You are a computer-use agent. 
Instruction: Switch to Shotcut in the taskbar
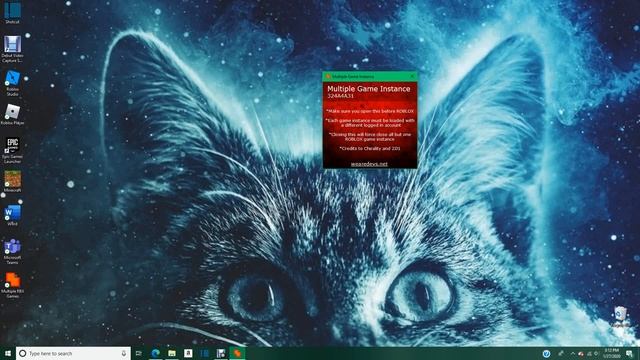pyautogui.click(x=204, y=353)
